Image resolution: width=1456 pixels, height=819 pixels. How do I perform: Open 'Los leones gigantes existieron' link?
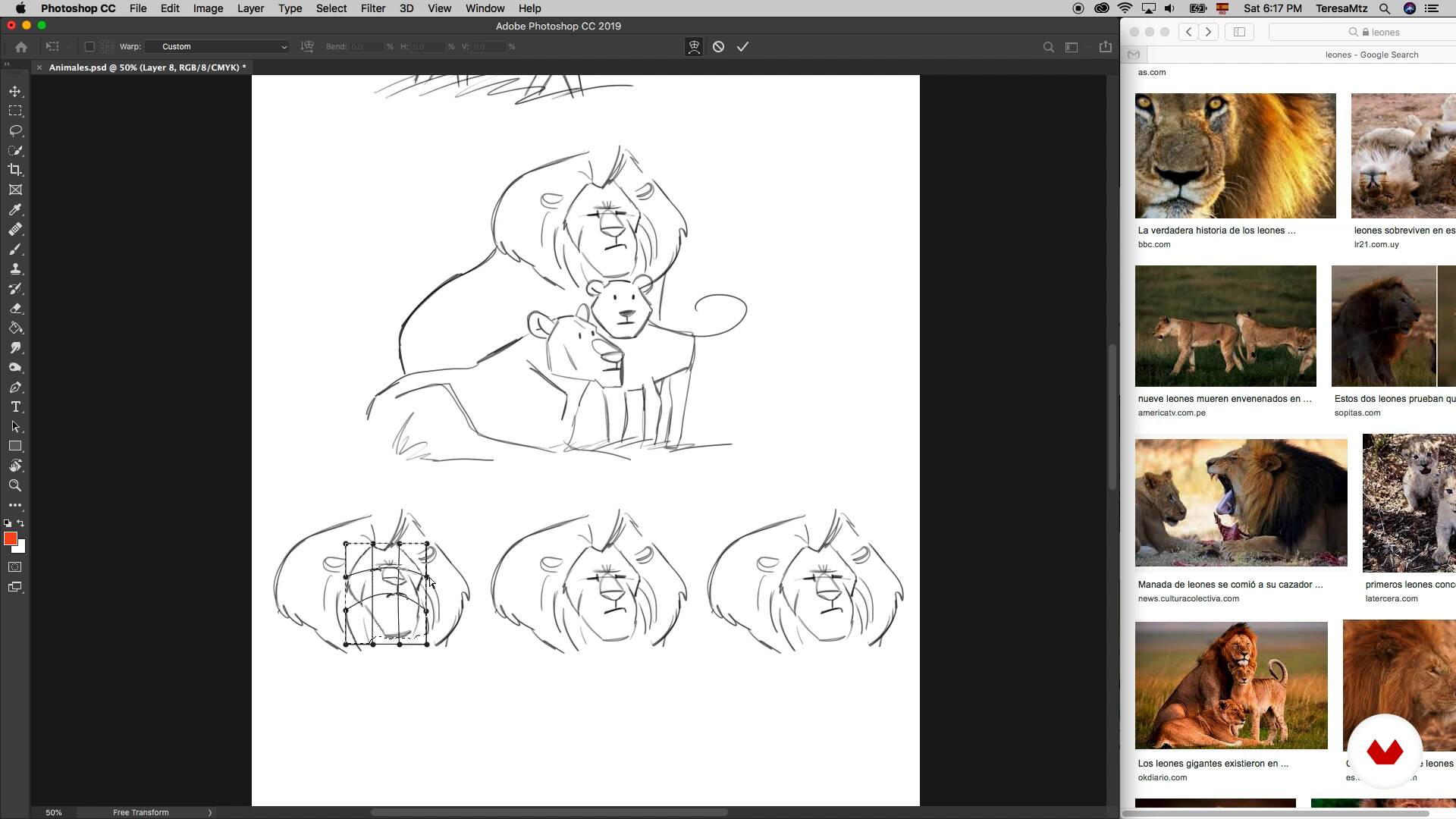[x=1213, y=764]
